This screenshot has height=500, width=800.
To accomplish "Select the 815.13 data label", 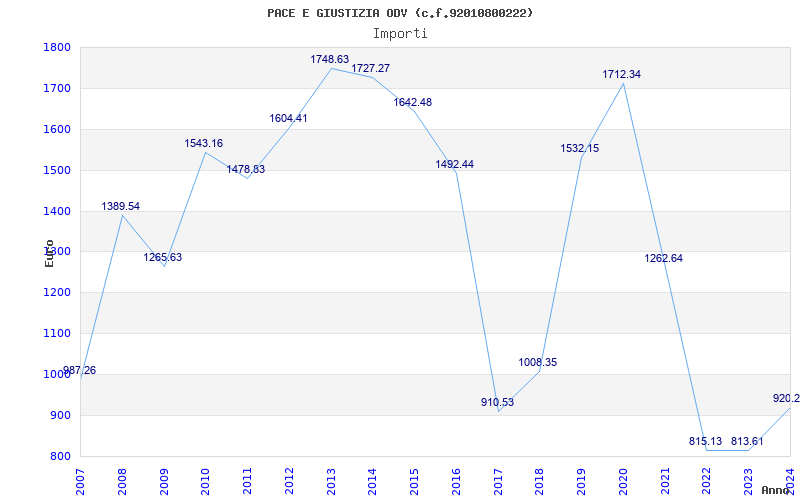I will (x=706, y=442).
